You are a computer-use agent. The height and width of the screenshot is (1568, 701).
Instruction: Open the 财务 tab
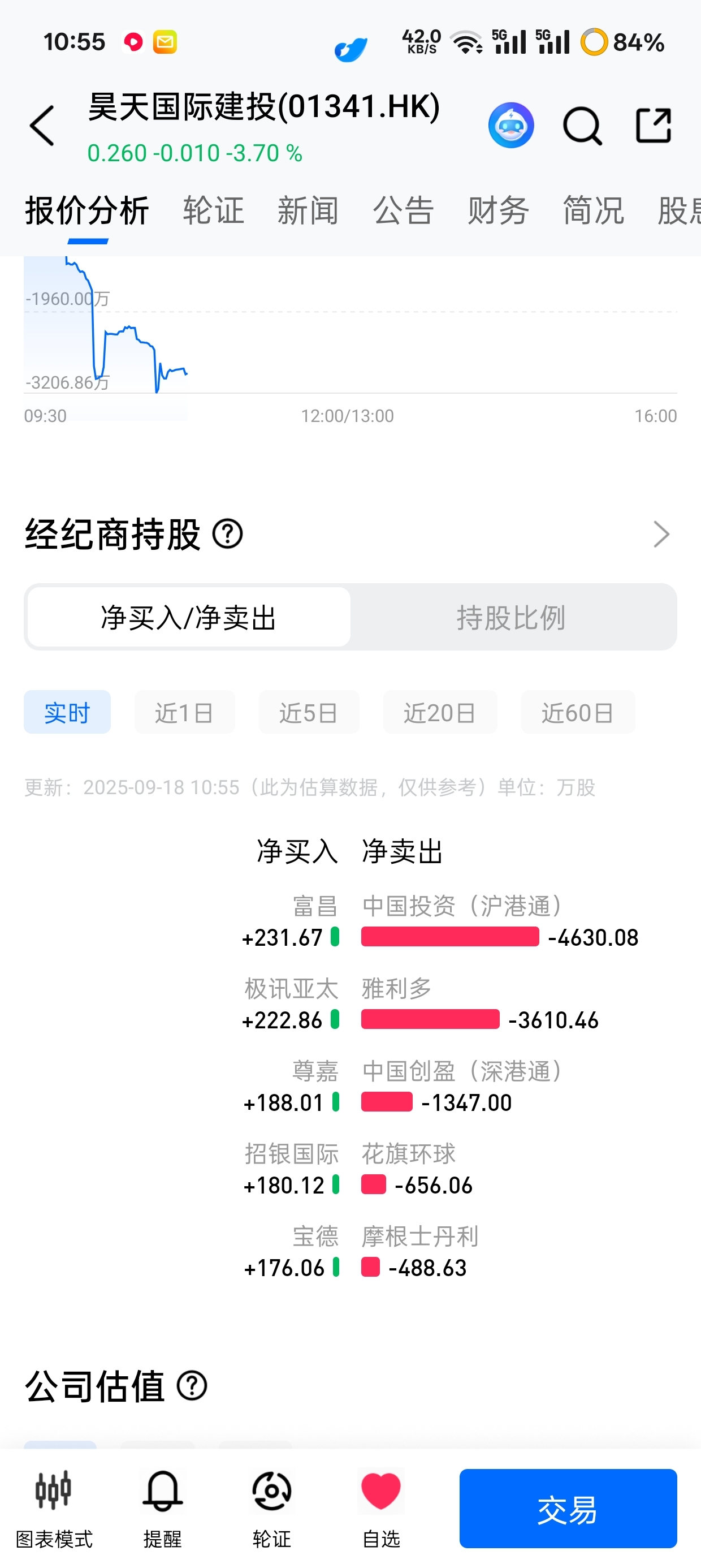click(x=497, y=210)
